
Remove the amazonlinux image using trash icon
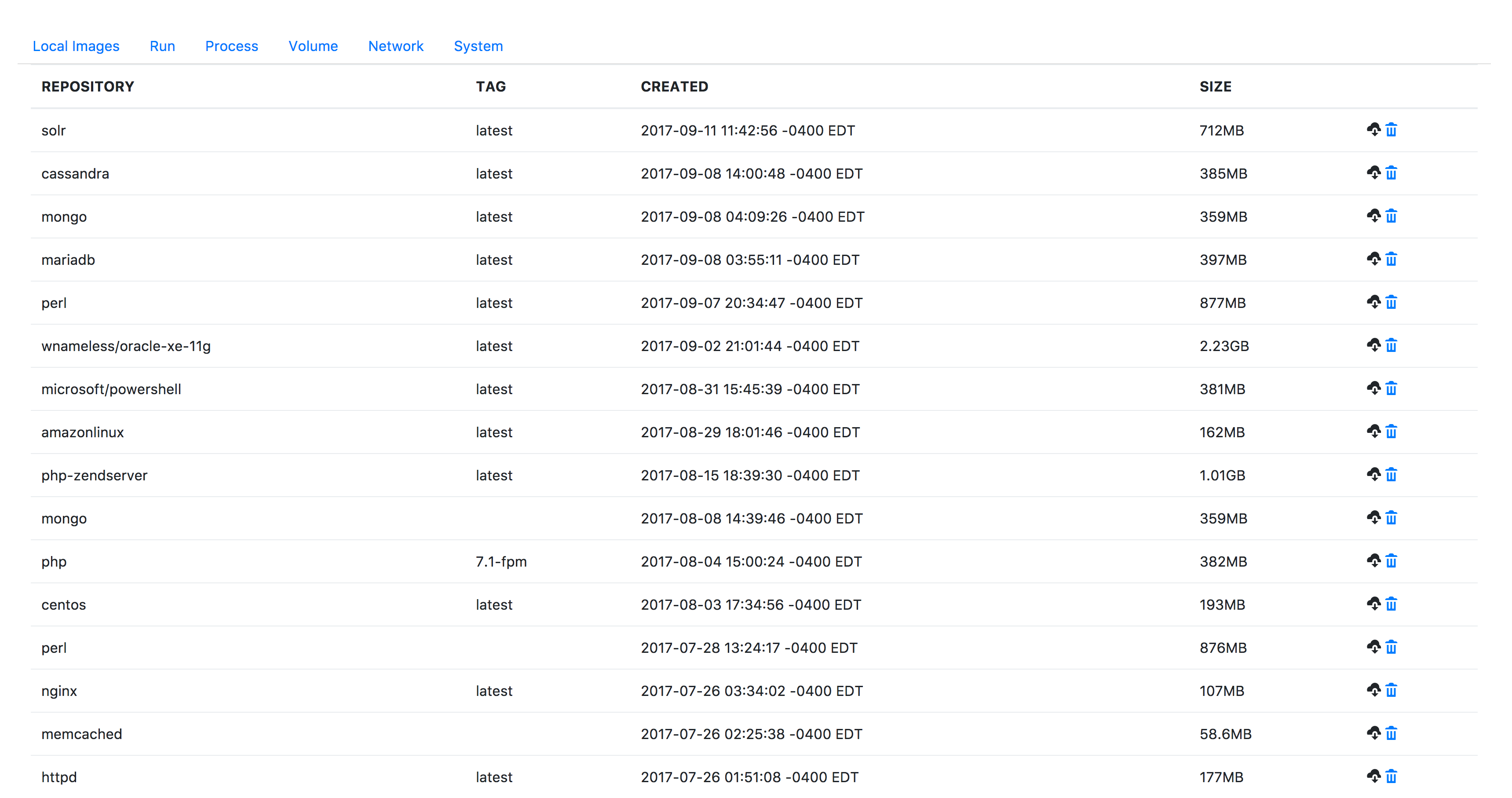click(x=1391, y=432)
